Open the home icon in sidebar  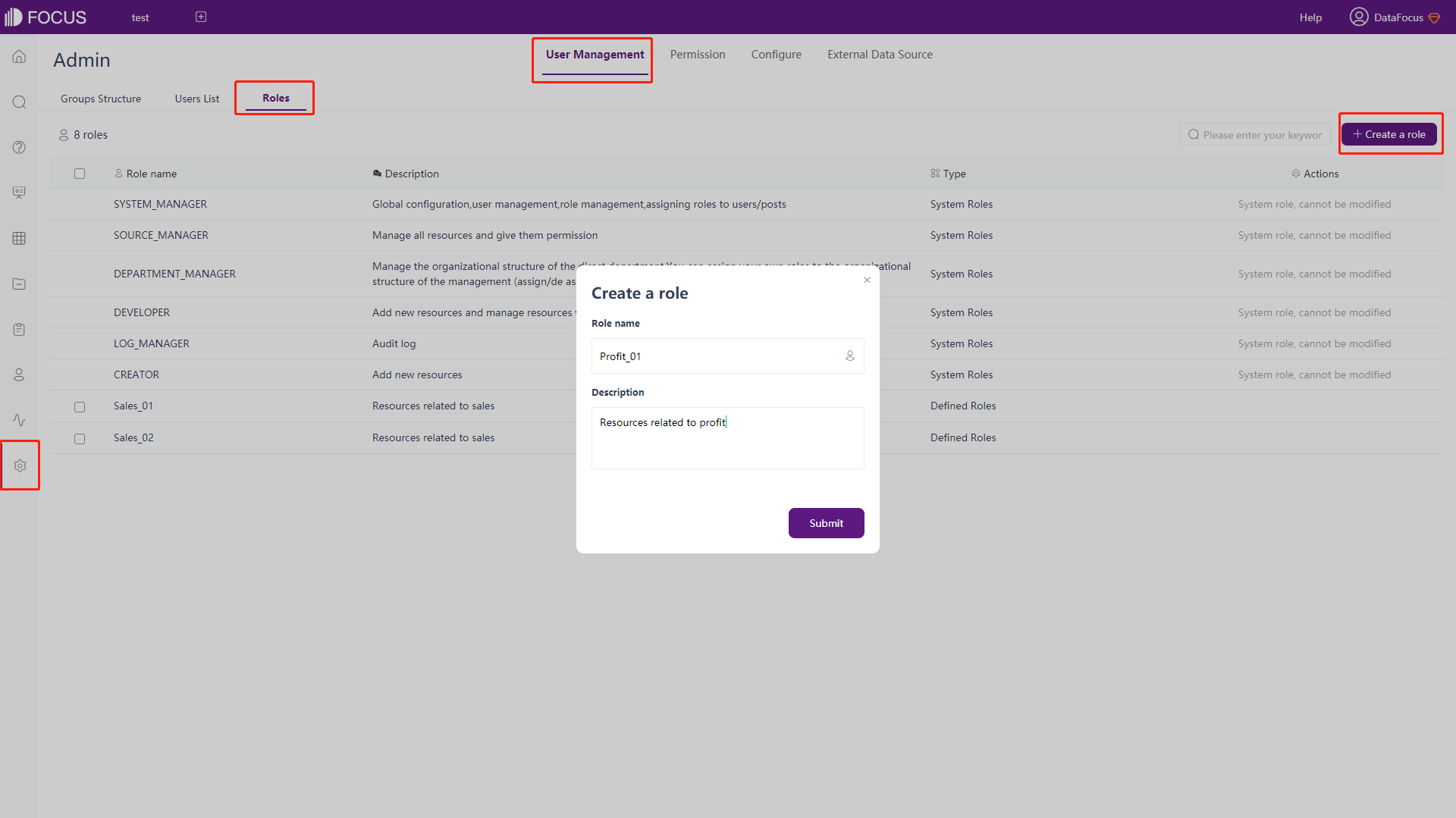pos(19,57)
